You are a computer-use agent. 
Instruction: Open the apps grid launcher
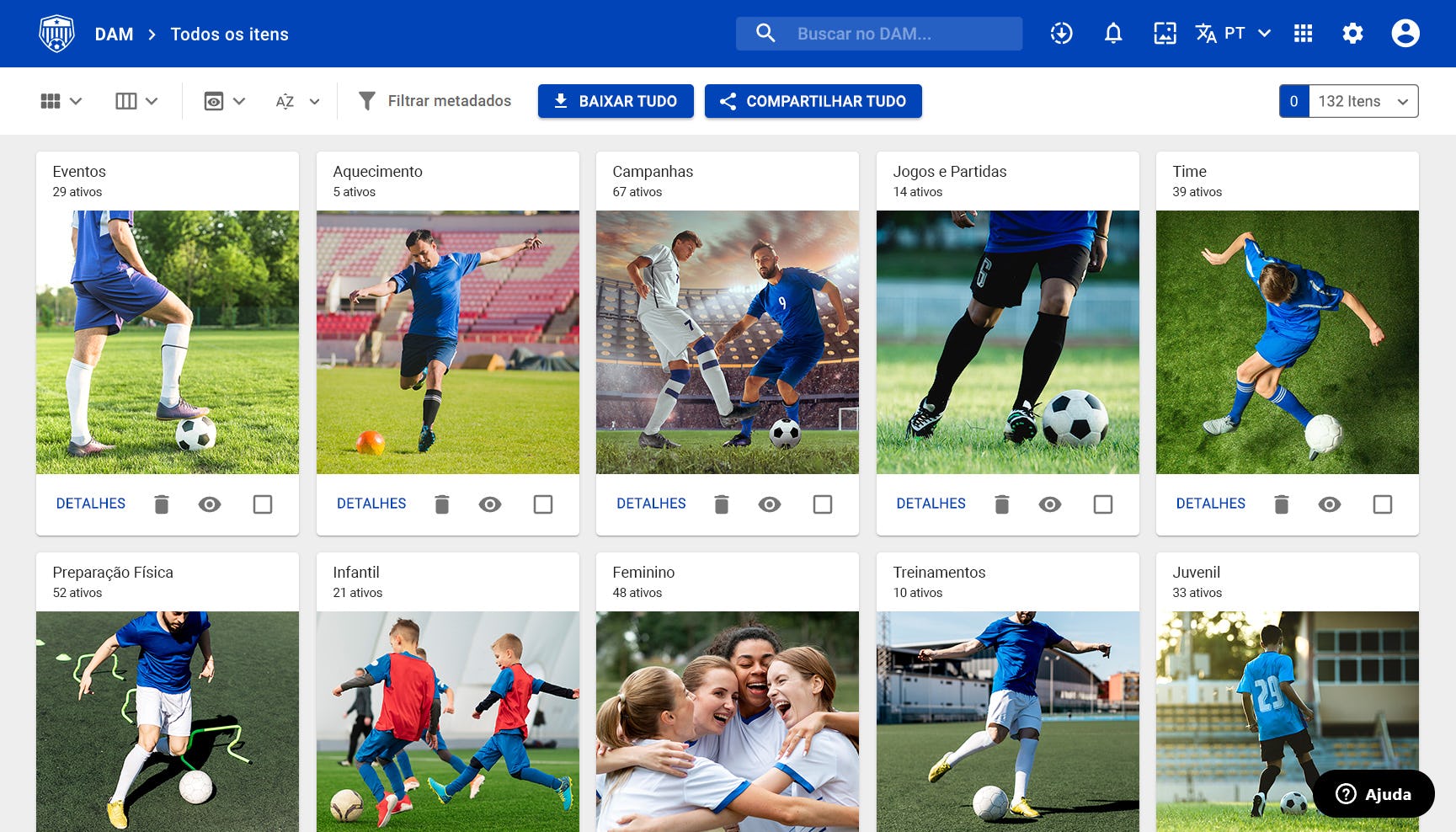1303,34
